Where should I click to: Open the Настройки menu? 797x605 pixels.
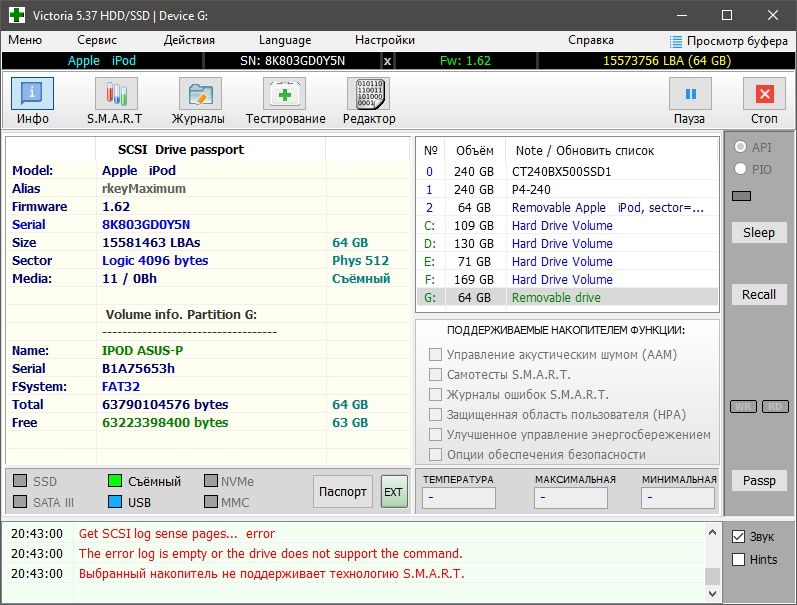pos(385,40)
